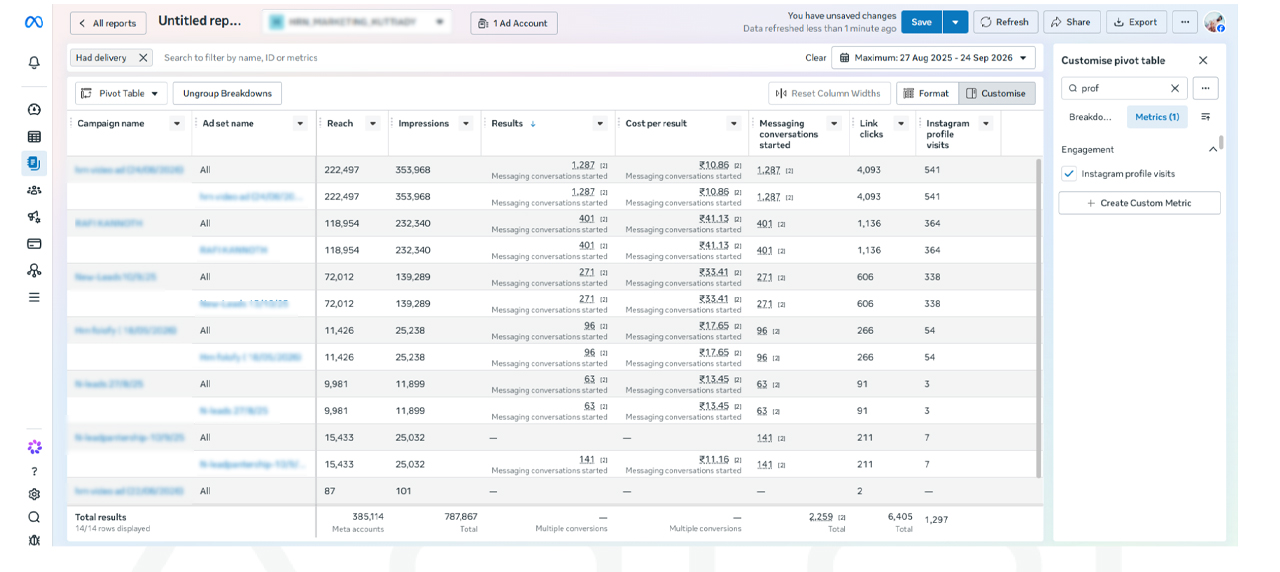This screenshot has height=572, width=1280.
Task: Open the settings gear in sidebar
Action: point(34,494)
